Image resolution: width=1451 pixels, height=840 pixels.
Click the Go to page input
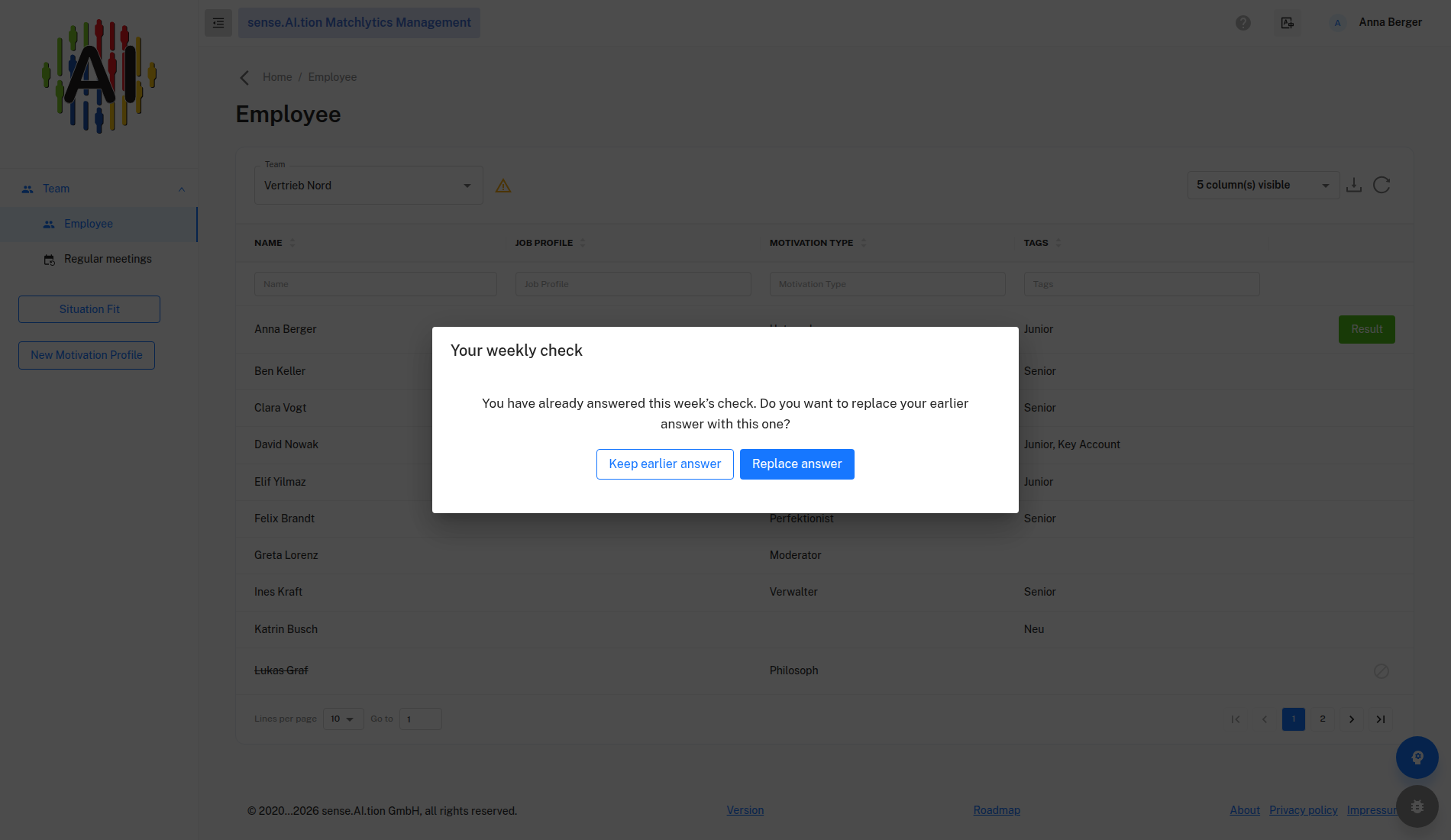(421, 719)
